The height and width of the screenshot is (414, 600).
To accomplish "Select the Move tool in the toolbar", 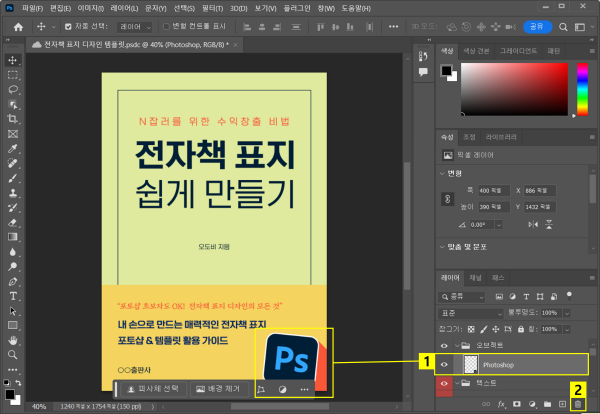I will [13, 60].
